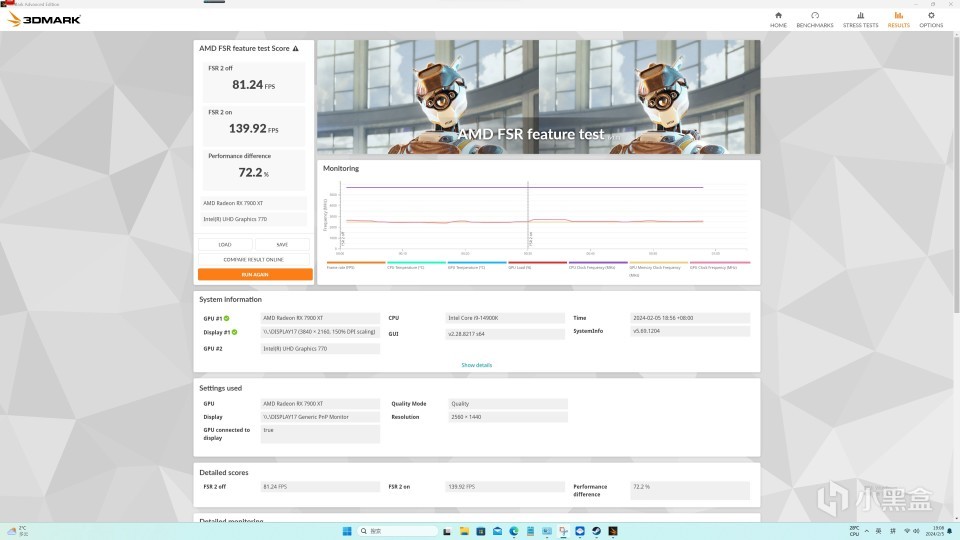Screen dimensions: 960x540
Task: Expand system information with Show details
Action: pos(476,365)
